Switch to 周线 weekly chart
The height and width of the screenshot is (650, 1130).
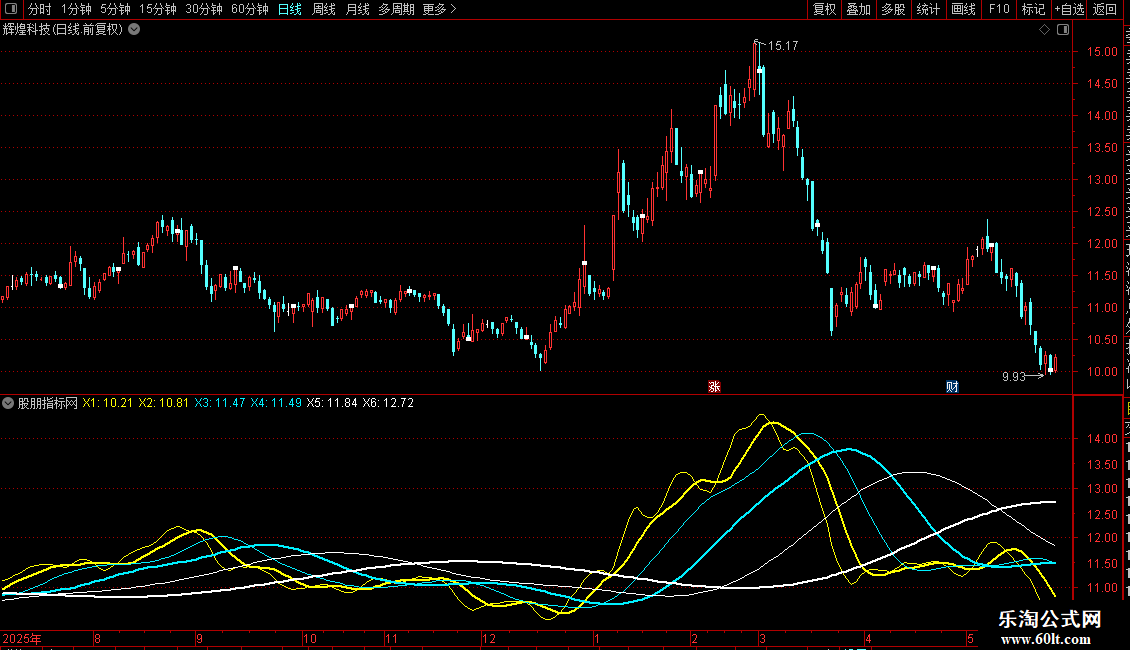pyautogui.click(x=324, y=9)
